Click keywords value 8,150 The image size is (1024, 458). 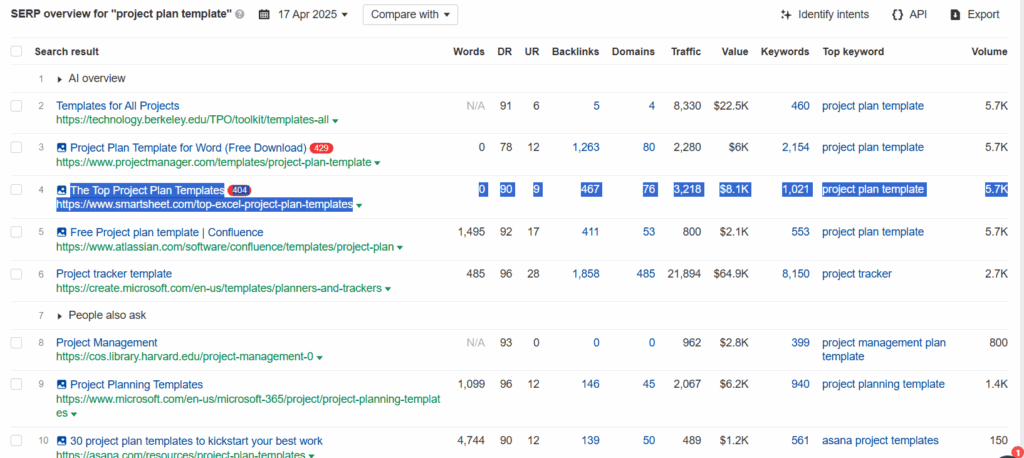click(796, 274)
